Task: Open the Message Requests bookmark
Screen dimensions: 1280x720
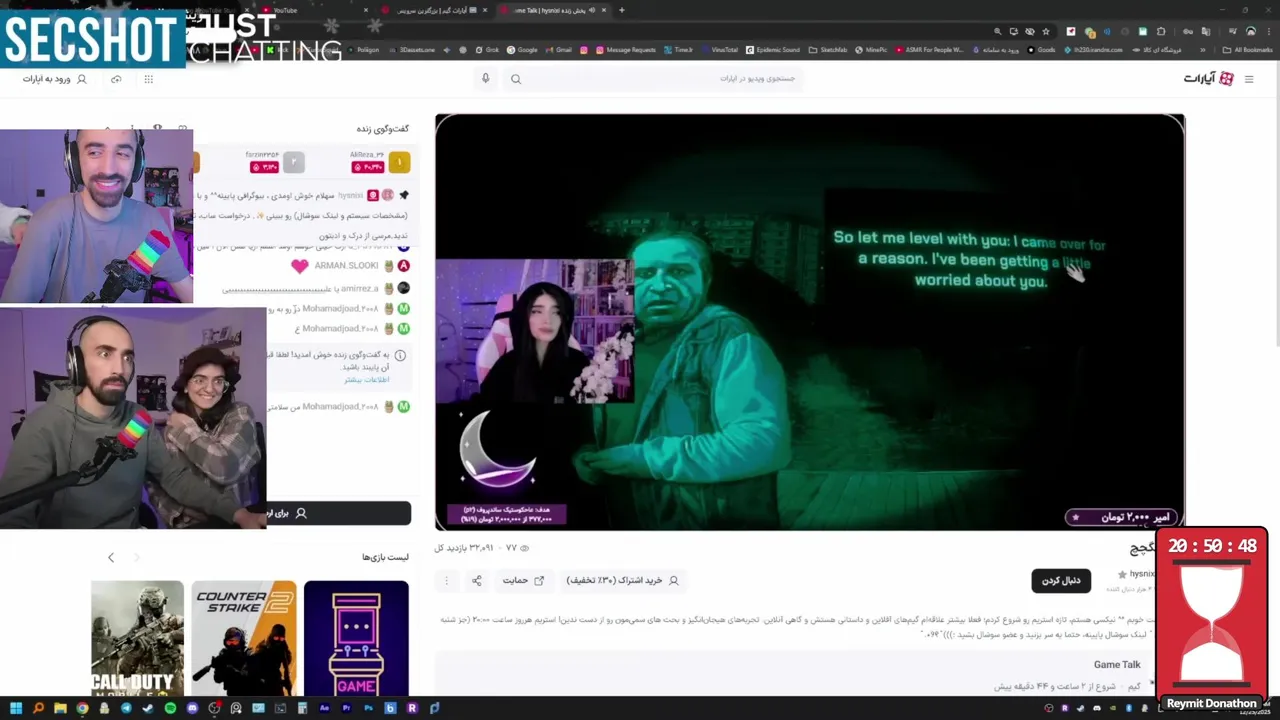Action: coord(625,50)
